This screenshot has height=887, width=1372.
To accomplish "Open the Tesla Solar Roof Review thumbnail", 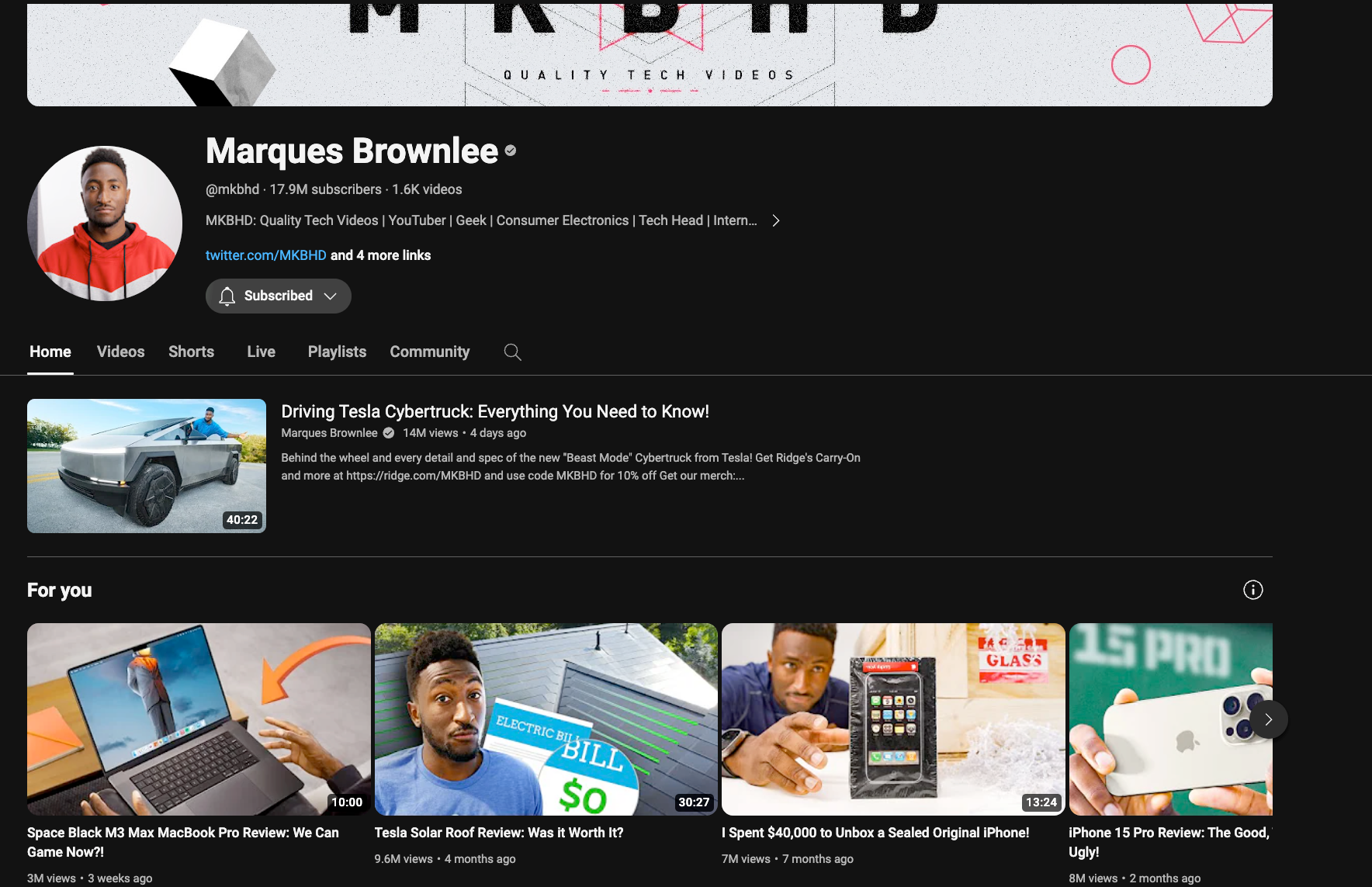I will pos(546,719).
